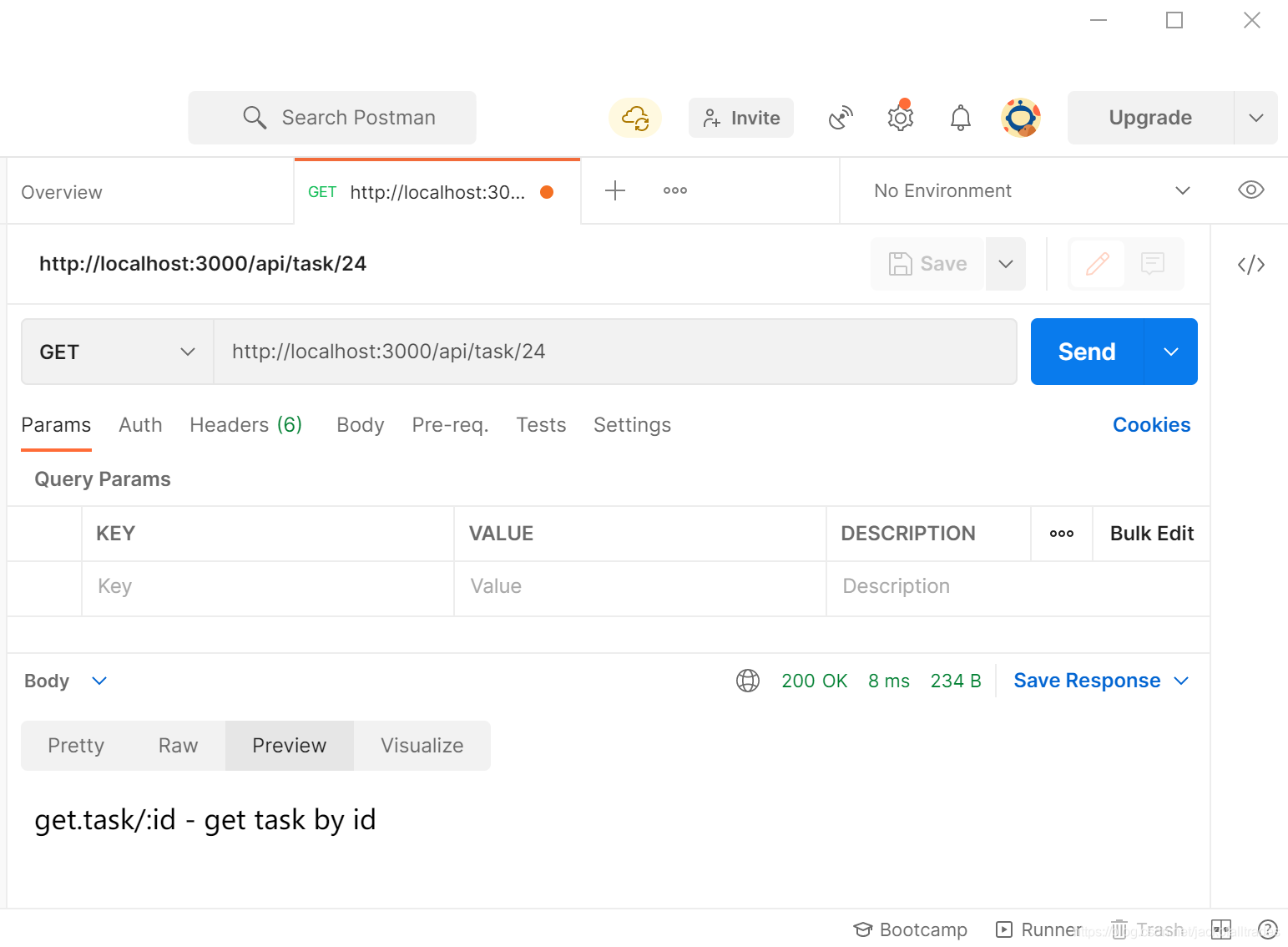Close the unsaved request tab dot
The height and width of the screenshot is (947, 1288).
pyautogui.click(x=547, y=192)
